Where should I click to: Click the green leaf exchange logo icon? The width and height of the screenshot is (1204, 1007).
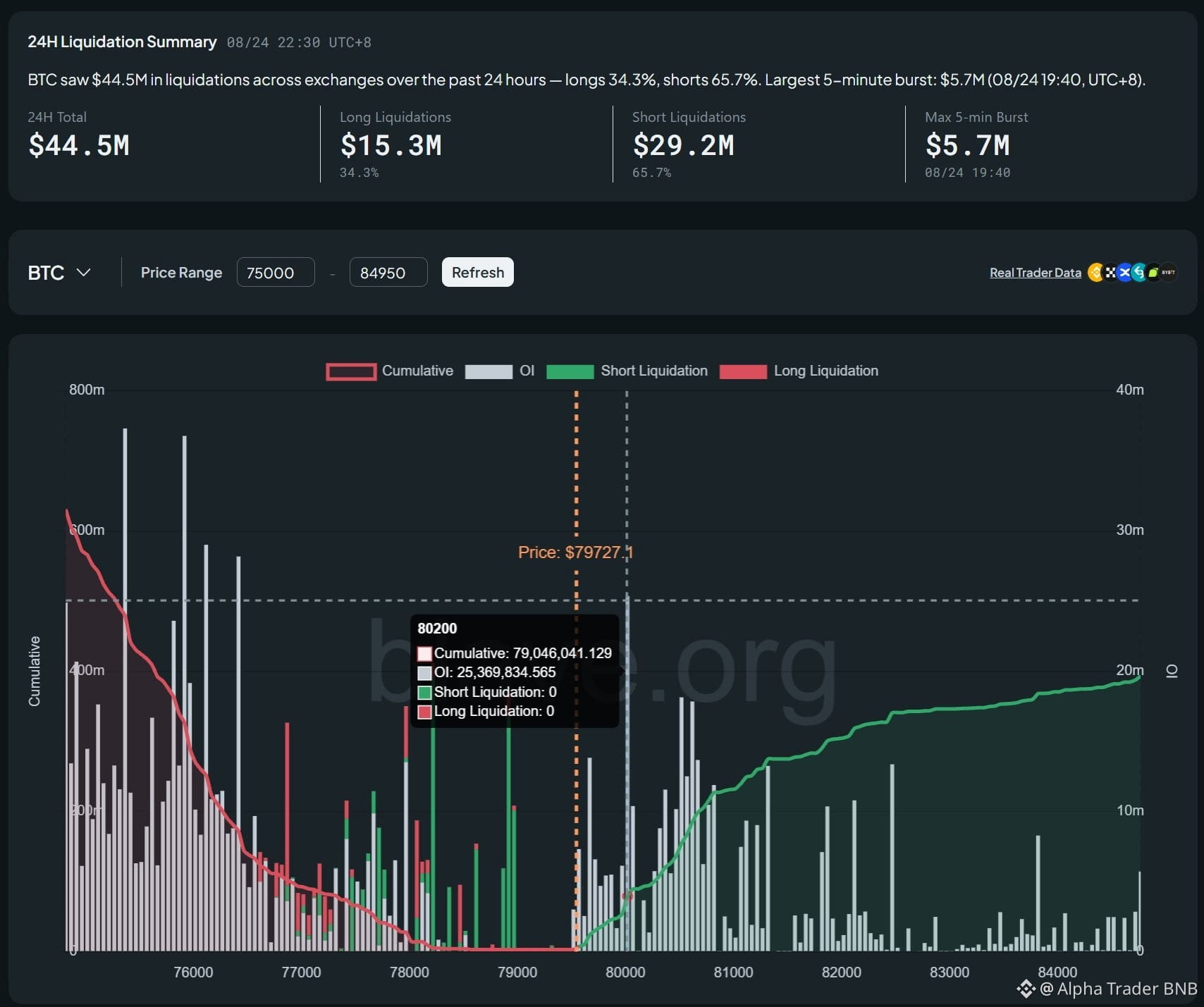pyautogui.click(x=1154, y=272)
